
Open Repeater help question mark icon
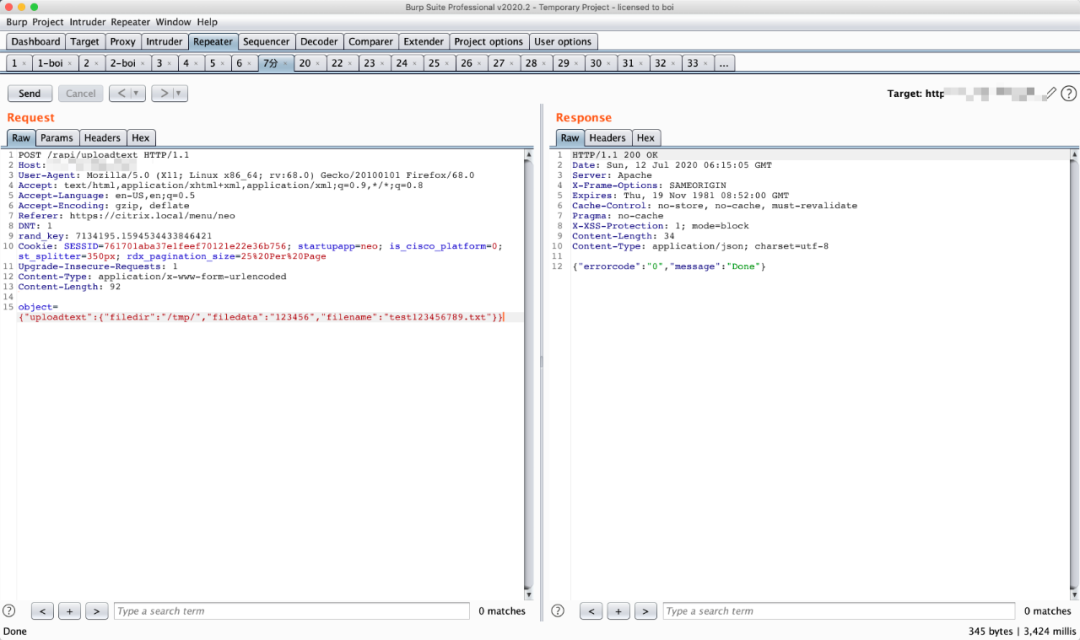pos(1068,93)
